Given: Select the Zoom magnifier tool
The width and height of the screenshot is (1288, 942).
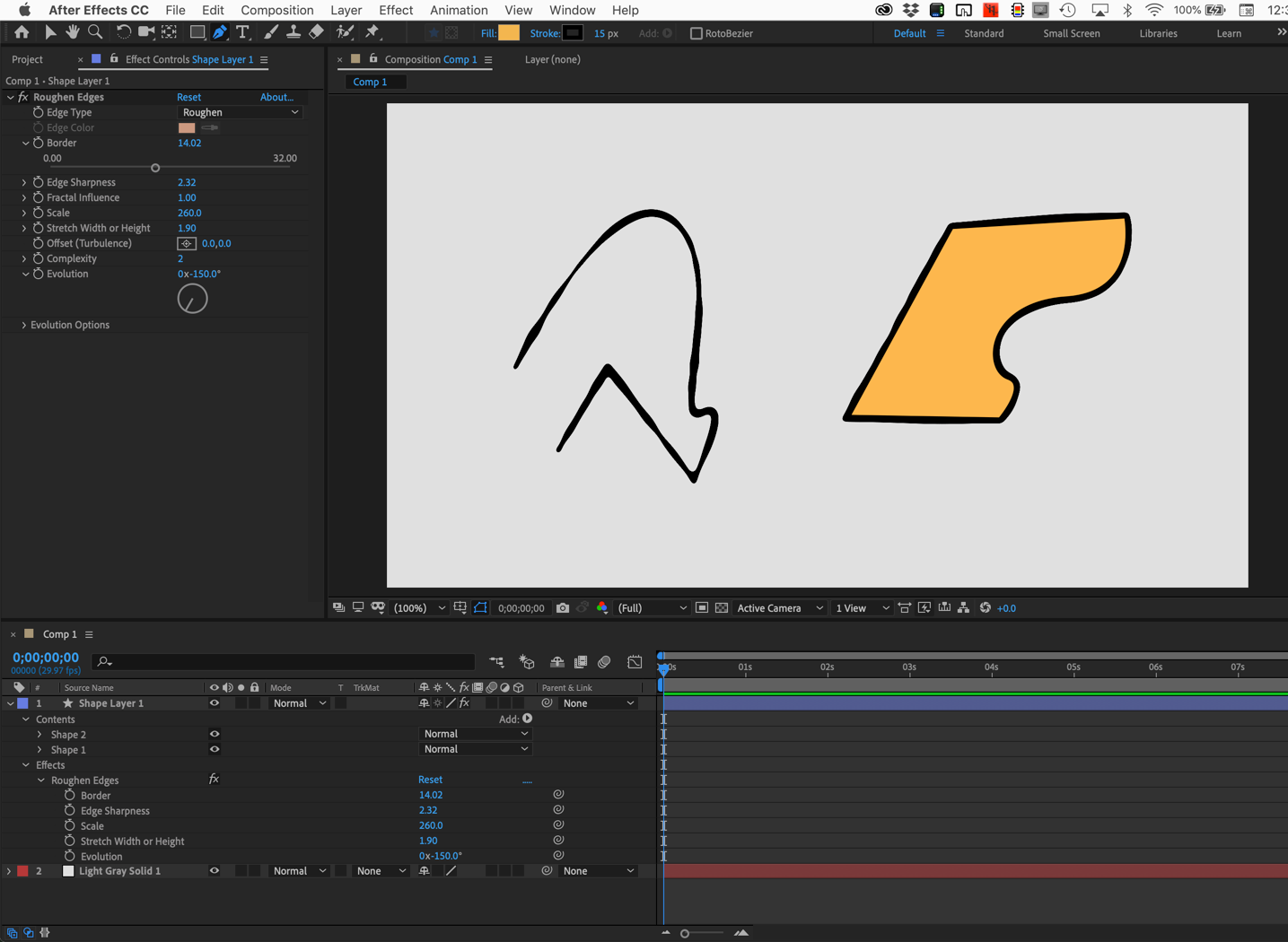Looking at the screenshot, I should tap(95, 32).
